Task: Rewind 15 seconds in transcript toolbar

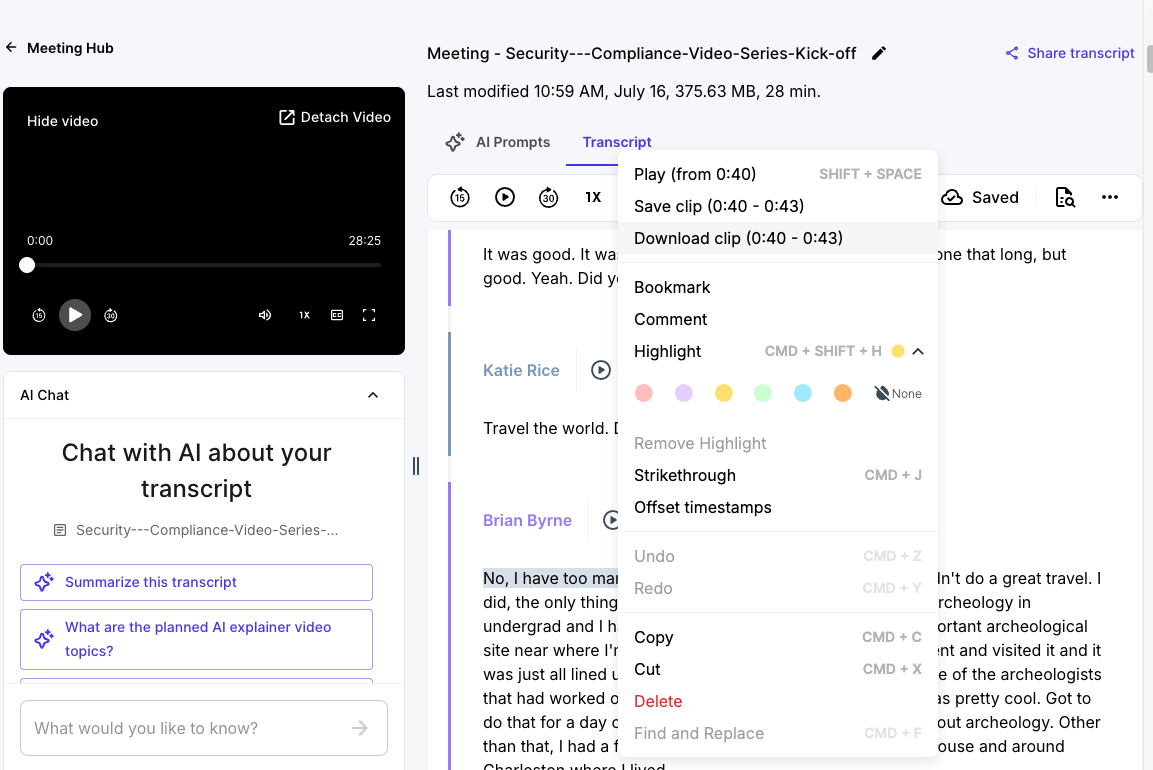Action: [459, 198]
